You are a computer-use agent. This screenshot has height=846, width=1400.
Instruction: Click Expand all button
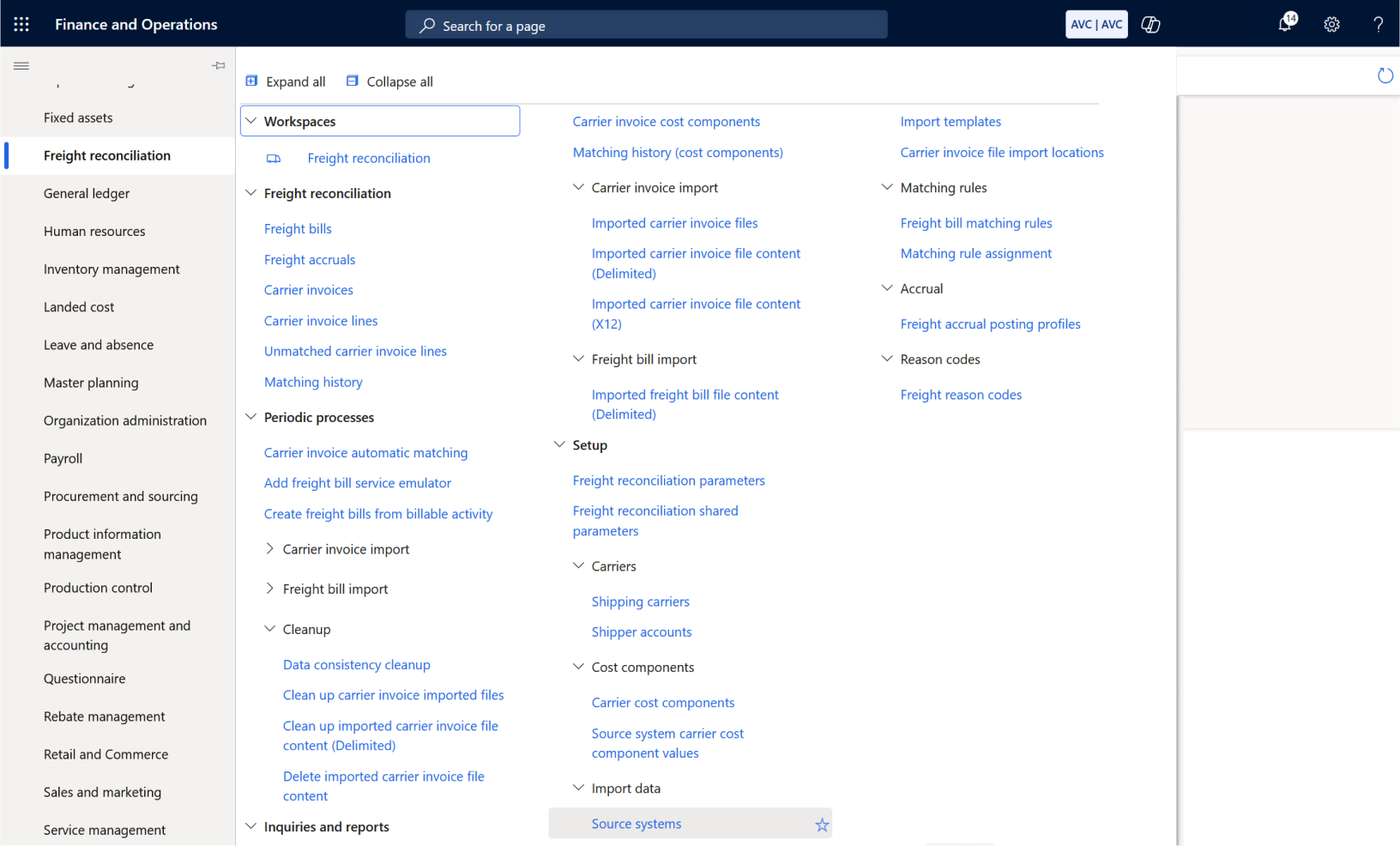[x=286, y=82]
